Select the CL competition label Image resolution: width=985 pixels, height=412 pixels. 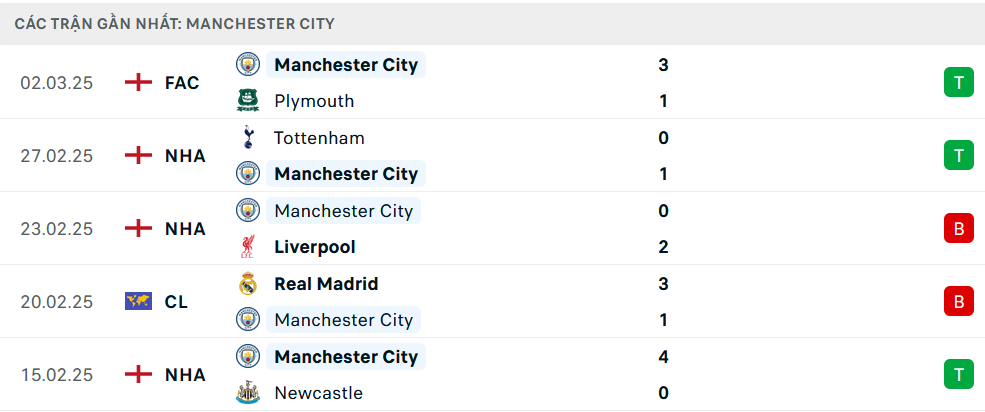[176, 301]
